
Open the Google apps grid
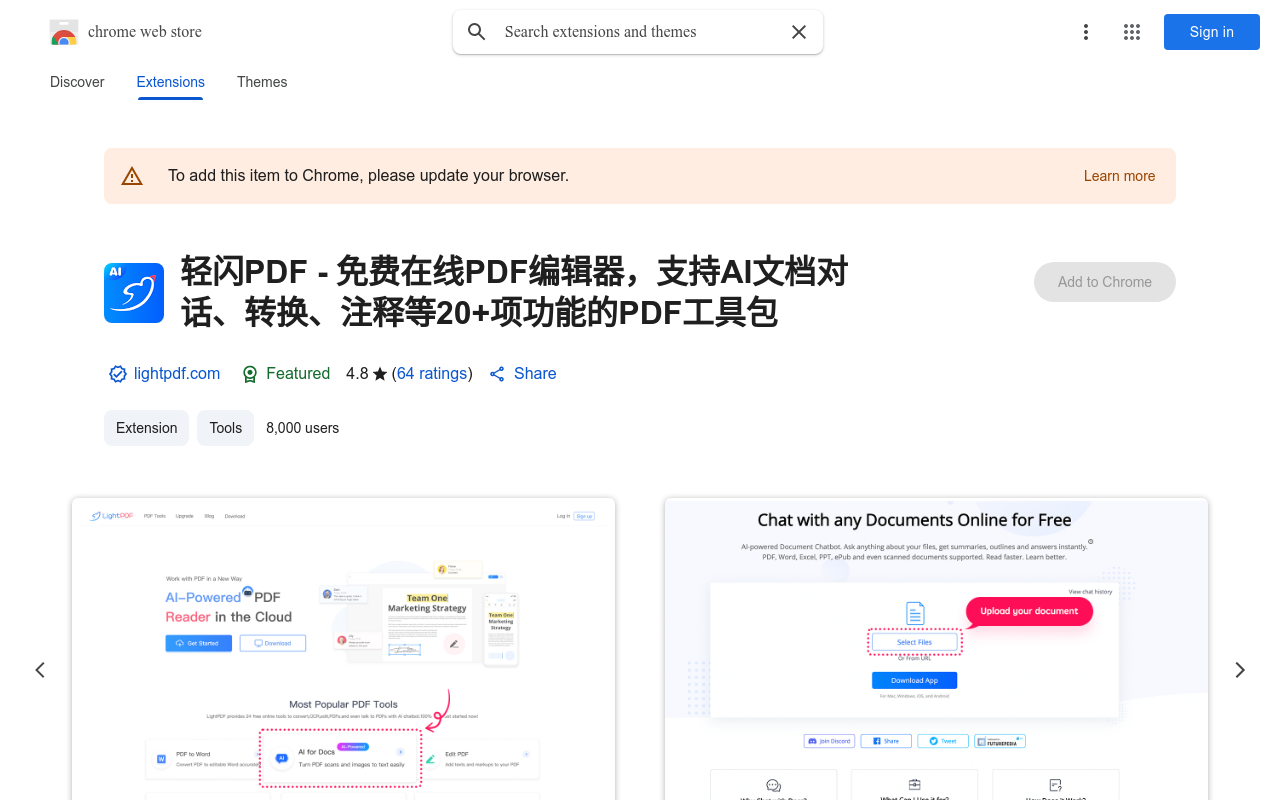[x=1132, y=32]
